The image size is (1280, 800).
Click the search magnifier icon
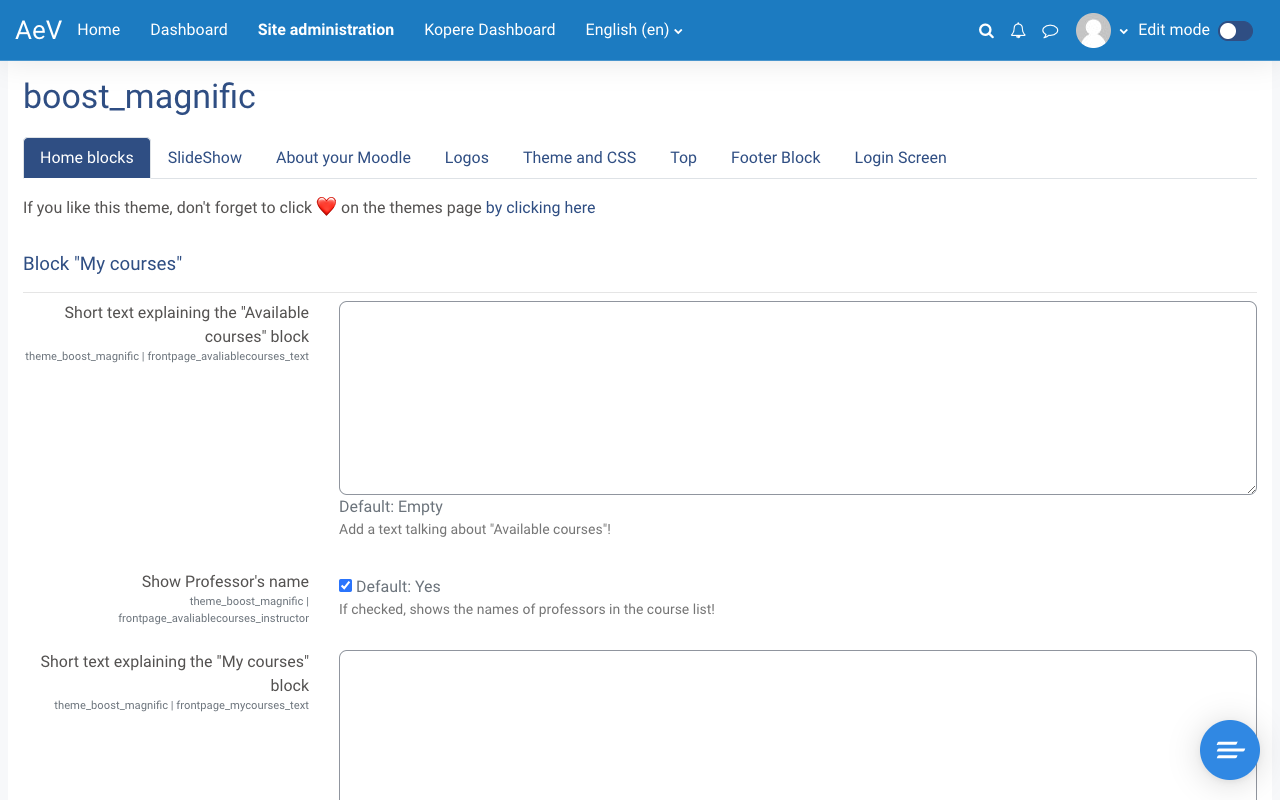click(x=986, y=31)
